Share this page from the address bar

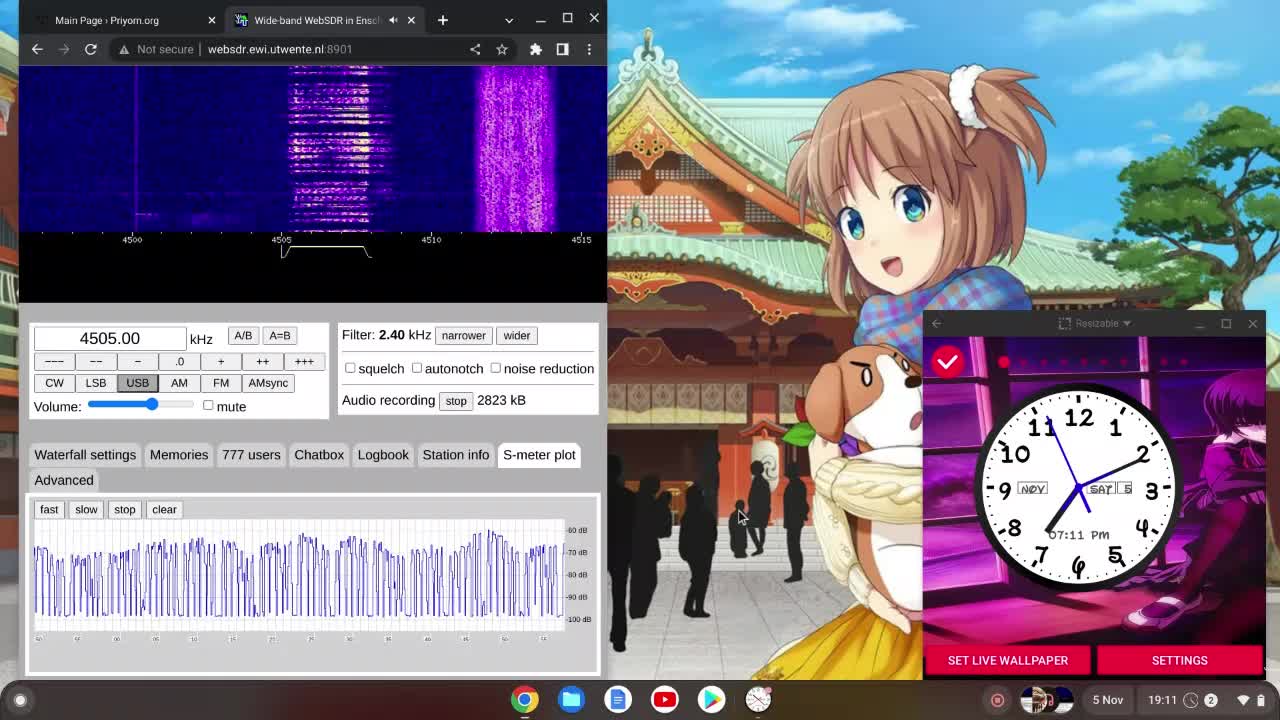coord(475,49)
